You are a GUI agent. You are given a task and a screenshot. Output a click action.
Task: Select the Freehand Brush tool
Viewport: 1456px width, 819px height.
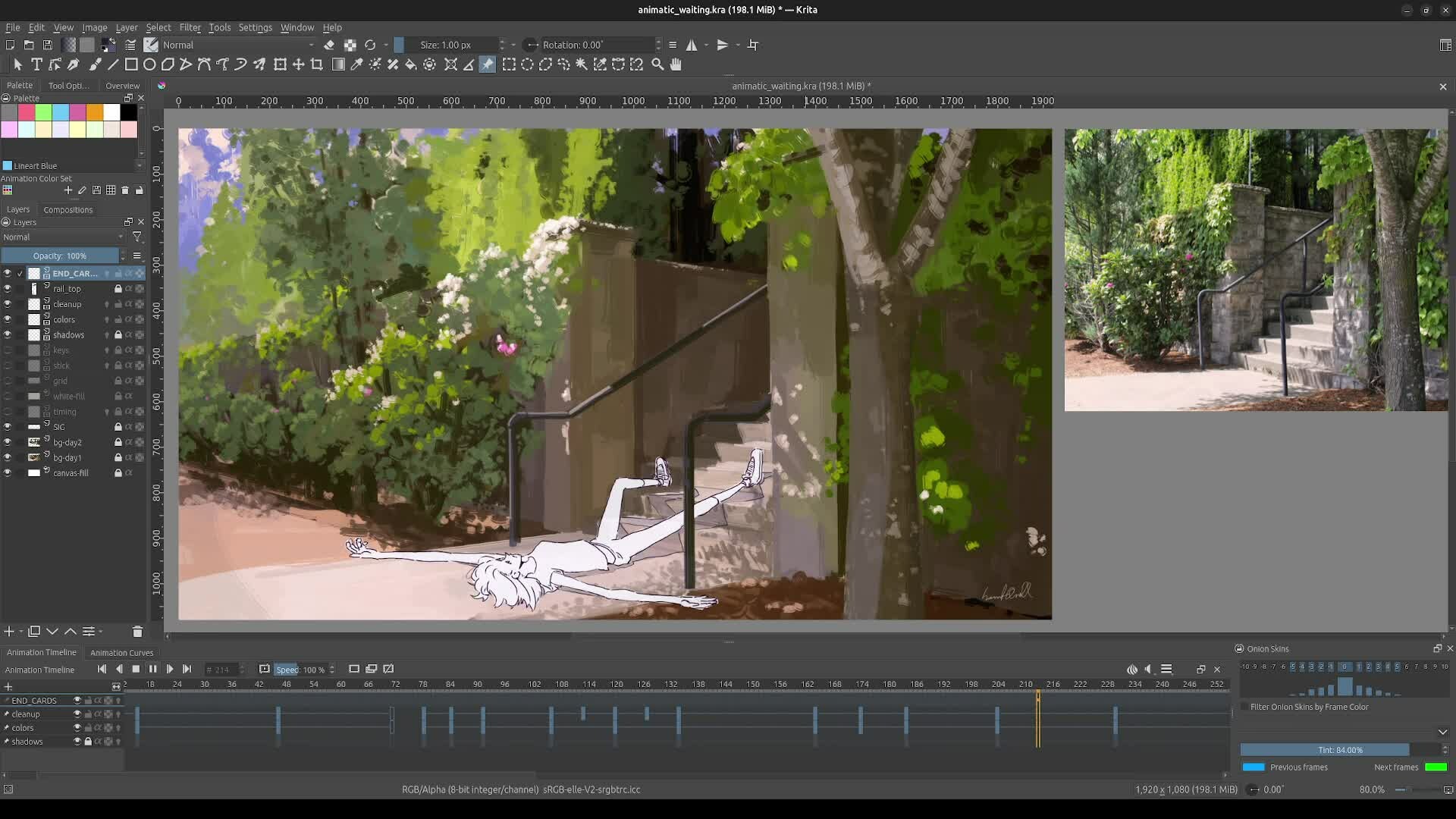[x=95, y=65]
